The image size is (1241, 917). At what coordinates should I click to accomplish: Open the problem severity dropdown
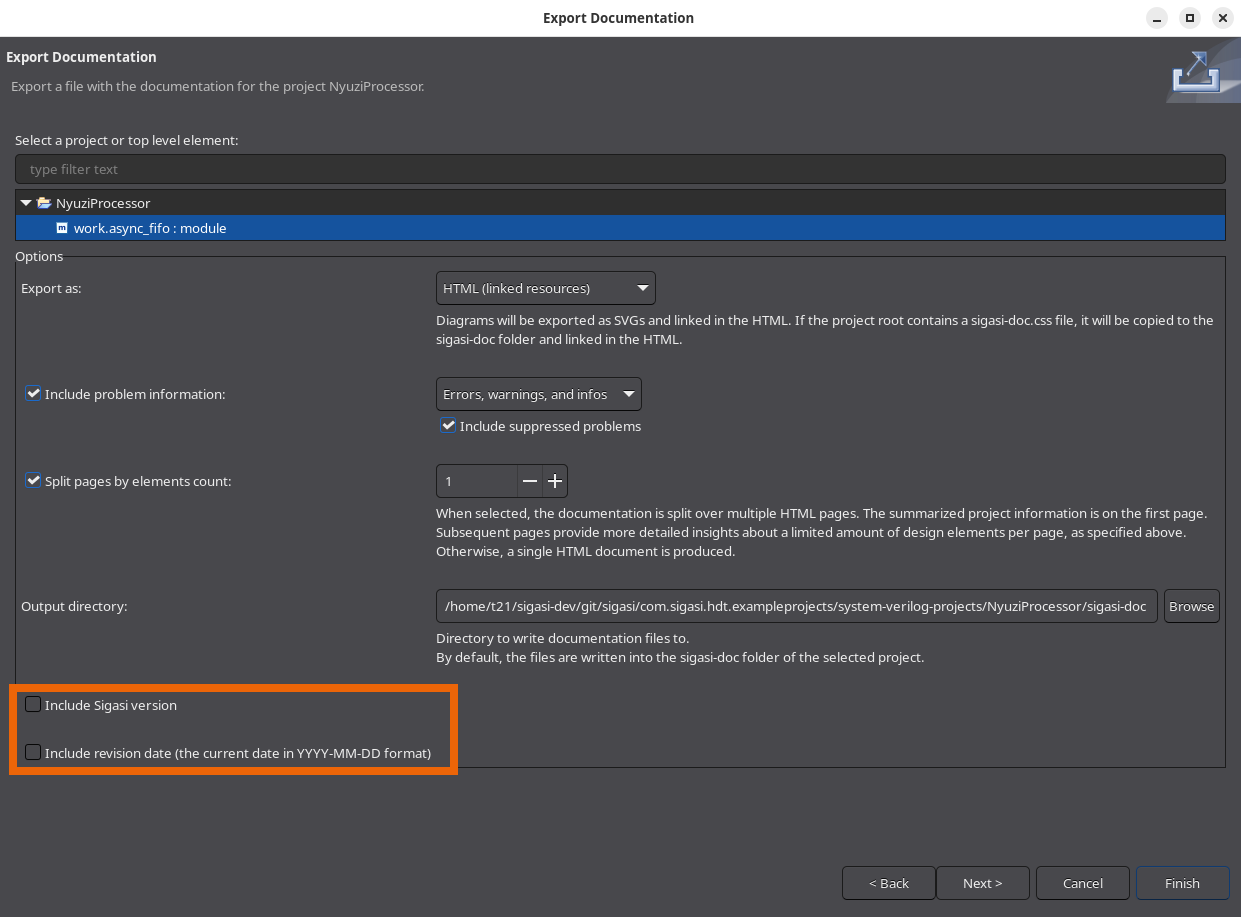click(x=538, y=394)
